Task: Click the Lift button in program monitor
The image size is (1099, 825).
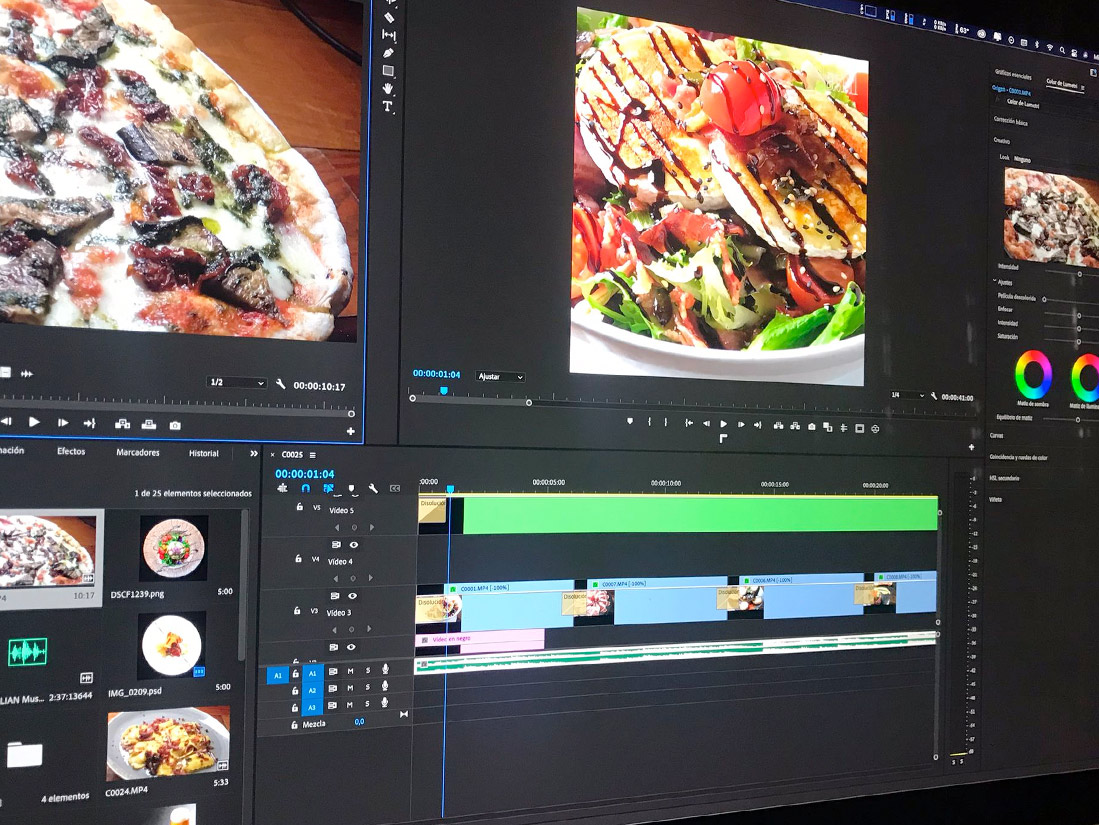Action: (x=778, y=426)
